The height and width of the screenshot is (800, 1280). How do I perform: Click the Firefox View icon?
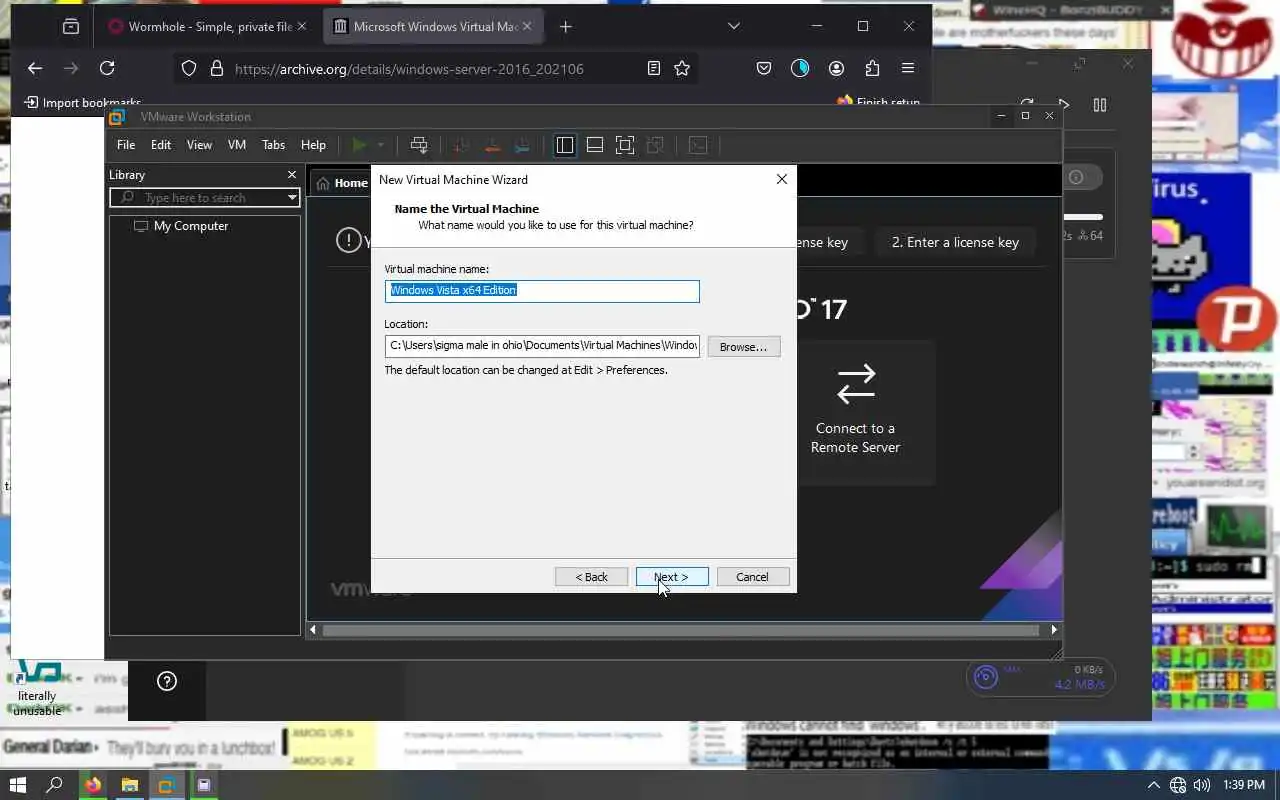(x=70, y=27)
